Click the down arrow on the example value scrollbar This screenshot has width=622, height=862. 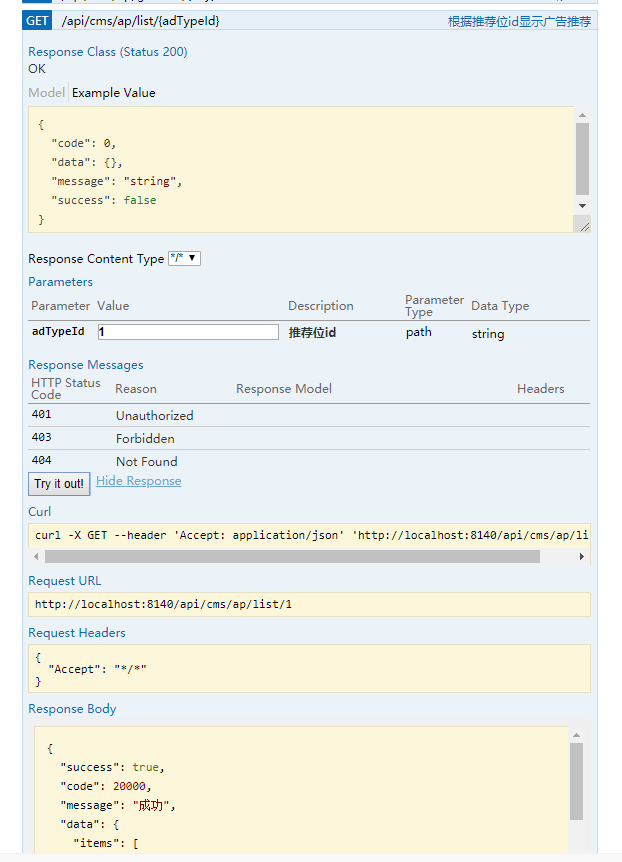click(x=580, y=206)
